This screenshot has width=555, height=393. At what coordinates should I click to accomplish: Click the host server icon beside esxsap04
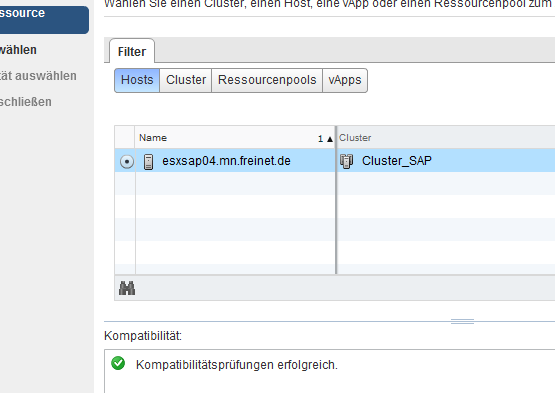(x=148, y=162)
